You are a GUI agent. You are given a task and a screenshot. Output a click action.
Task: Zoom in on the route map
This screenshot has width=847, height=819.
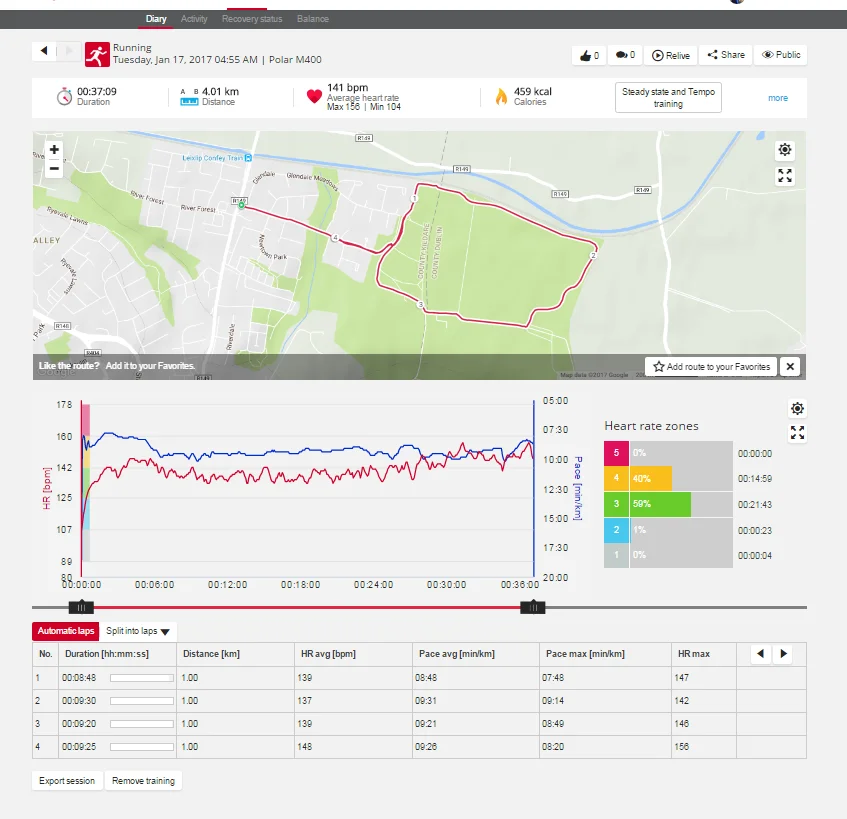coord(54,150)
